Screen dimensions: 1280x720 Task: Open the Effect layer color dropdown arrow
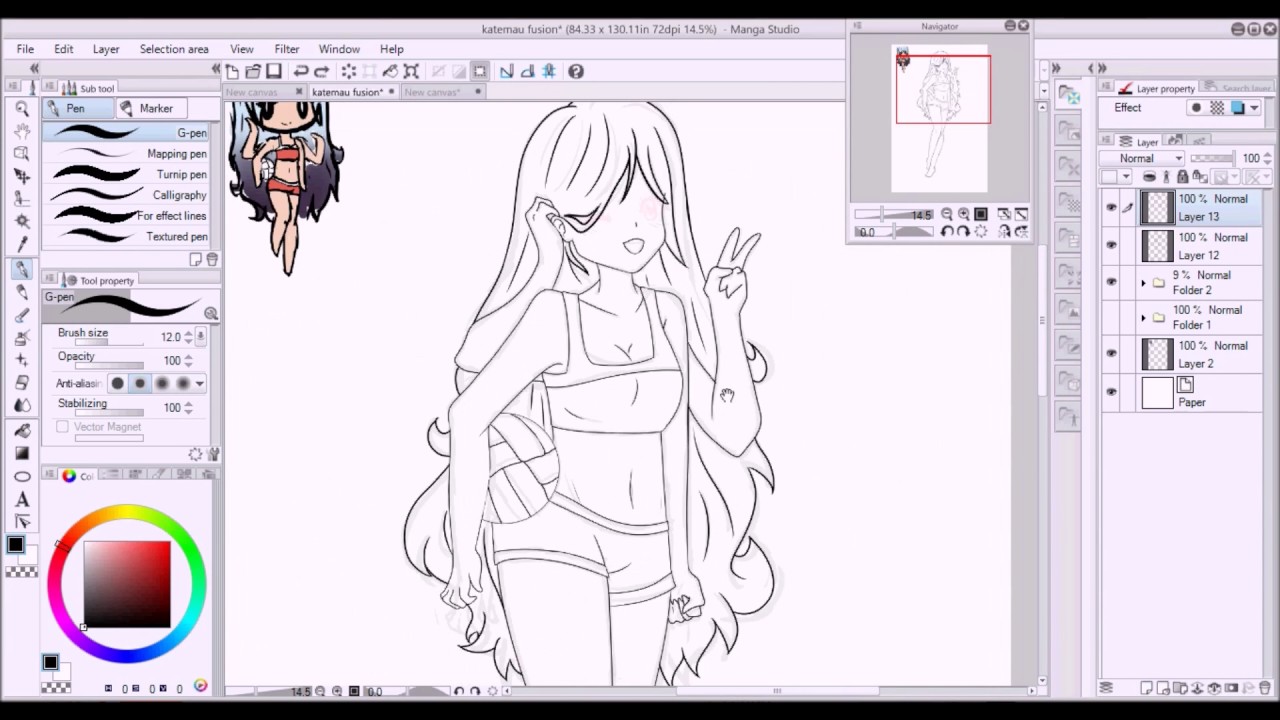pos(1253,108)
